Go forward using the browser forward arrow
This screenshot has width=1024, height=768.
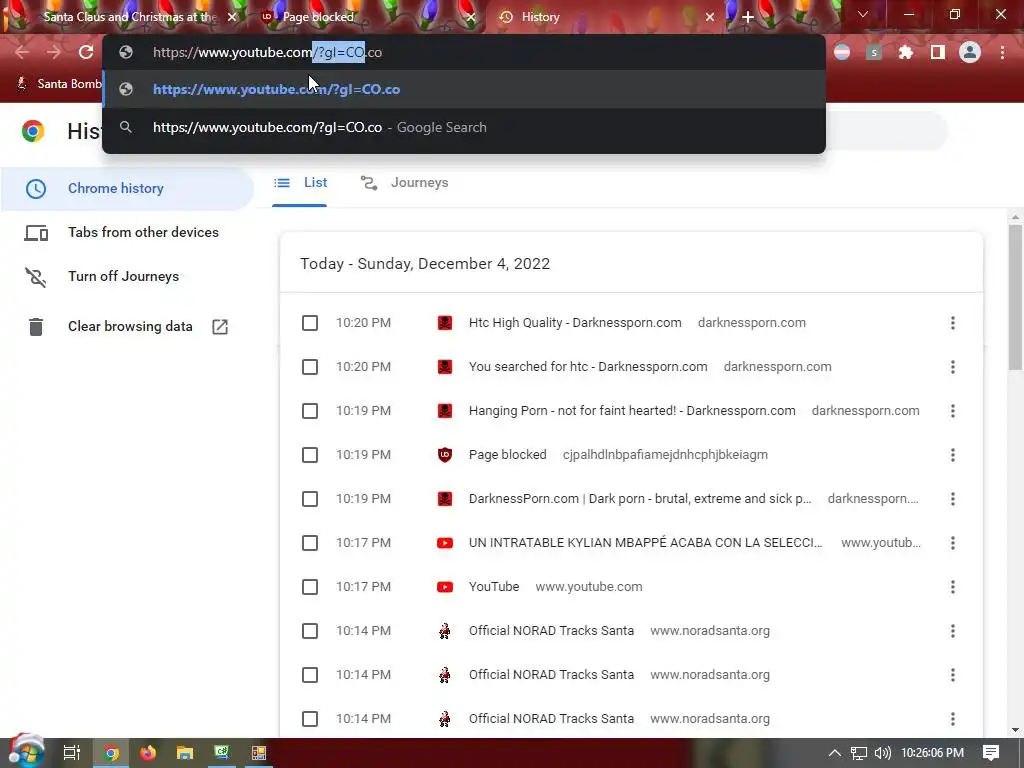click(x=54, y=52)
